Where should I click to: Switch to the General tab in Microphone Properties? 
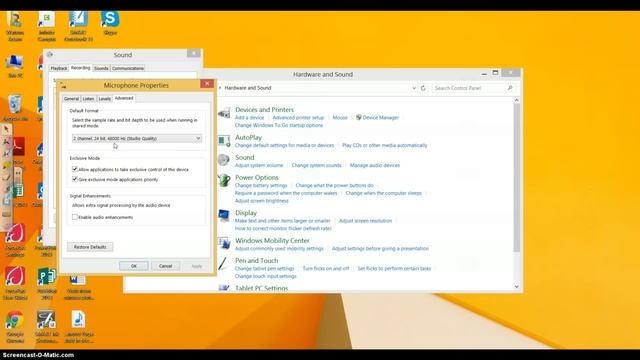point(71,98)
